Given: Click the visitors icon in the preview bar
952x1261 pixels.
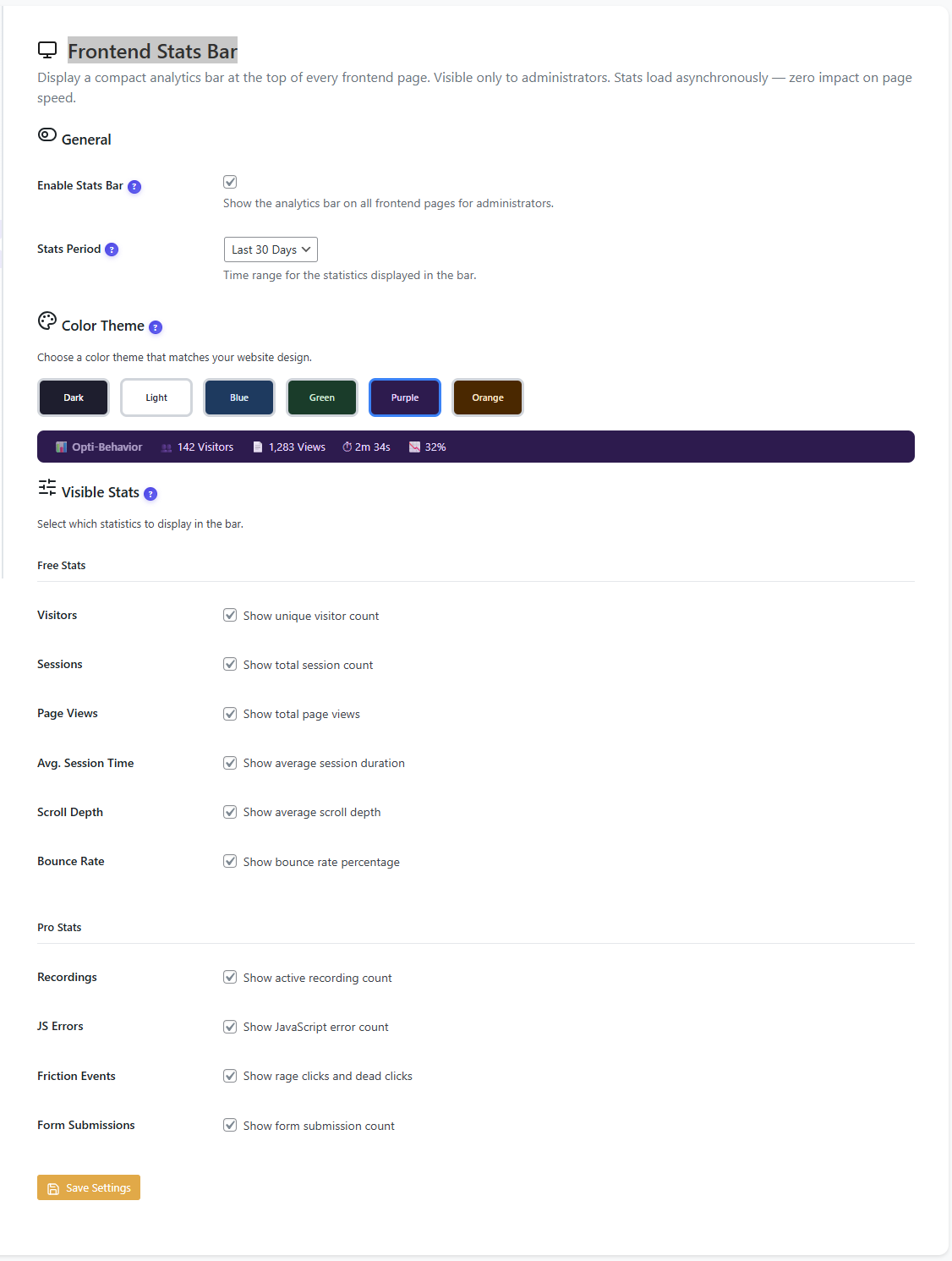Looking at the screenshot, I should pos(166,447).
